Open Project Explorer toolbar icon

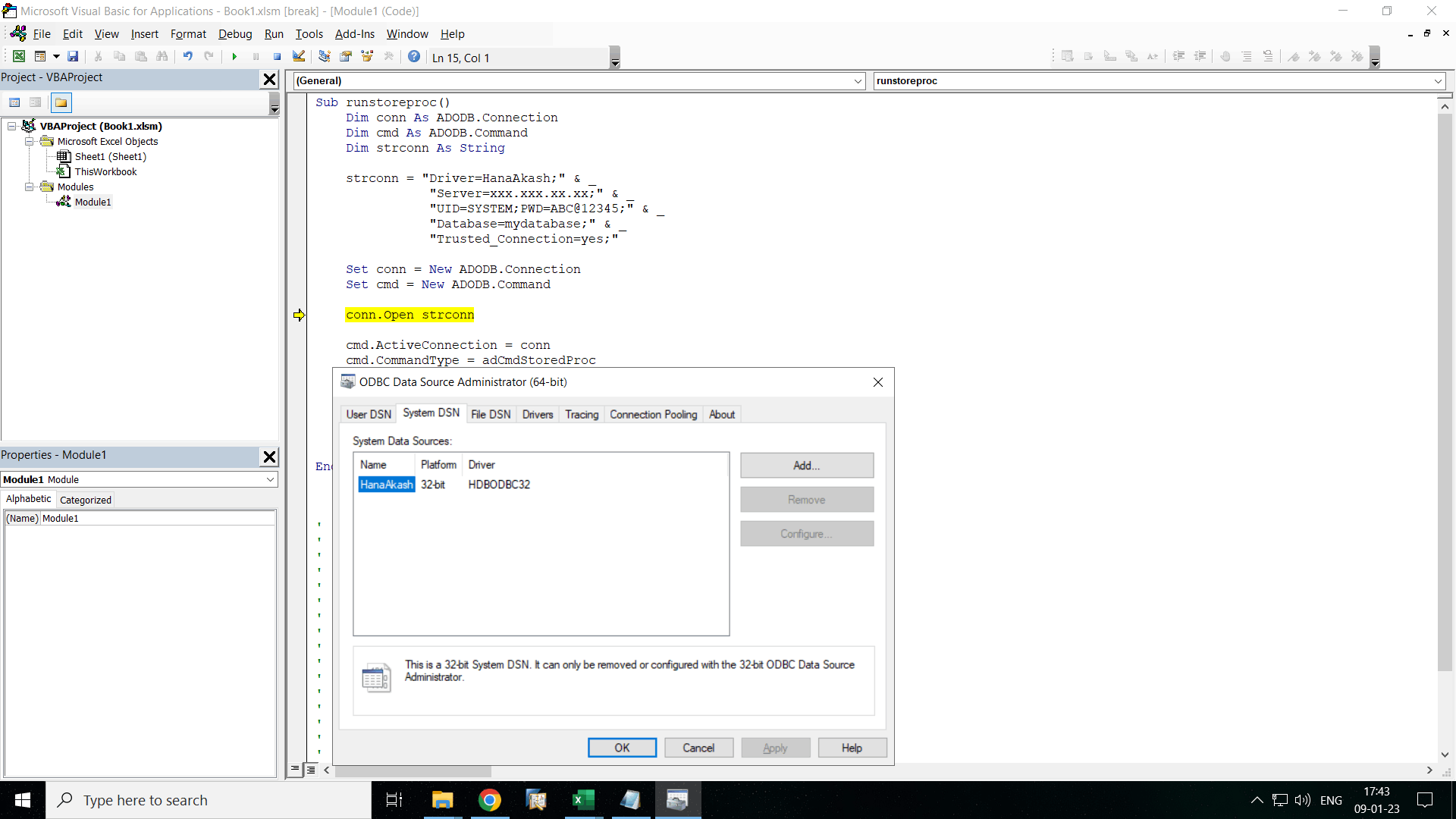pos(325,57)
